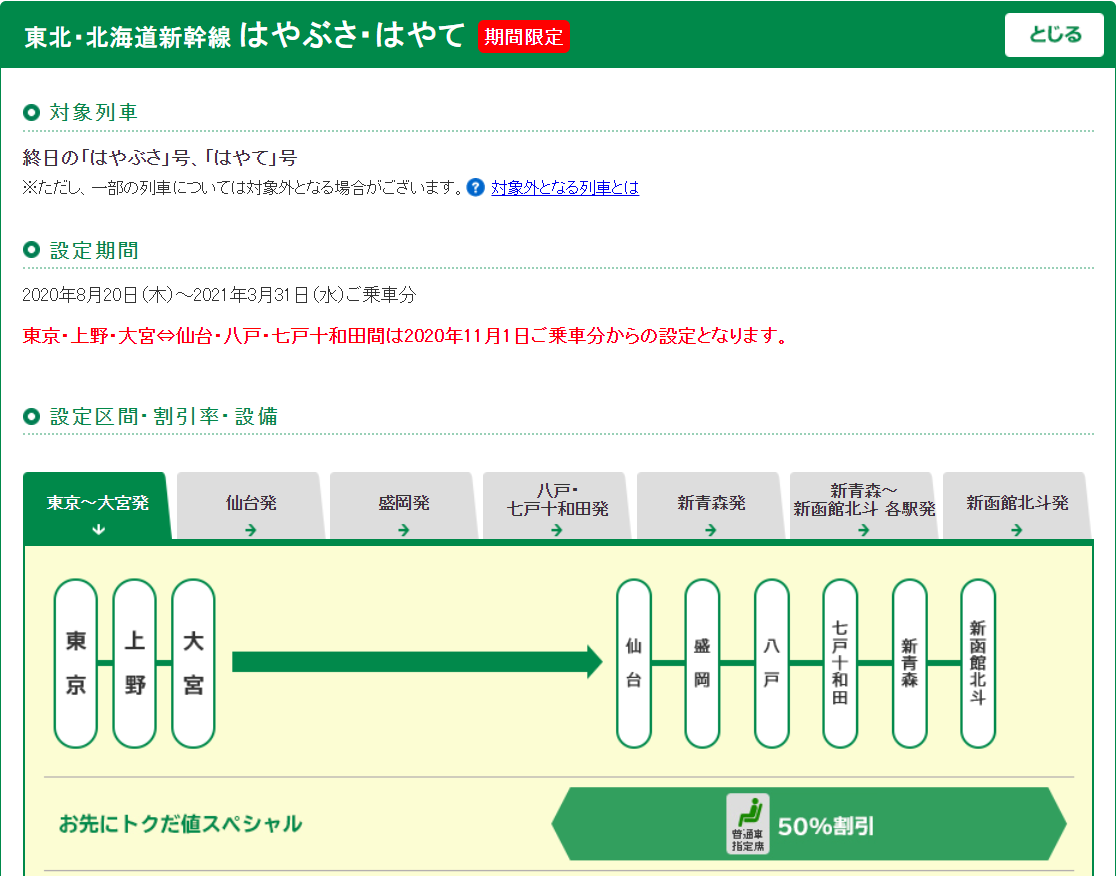This screenshot has width=1118, height=876.
Task: Click the 2020年8月20日 period date text
Action: click(219, 295)
